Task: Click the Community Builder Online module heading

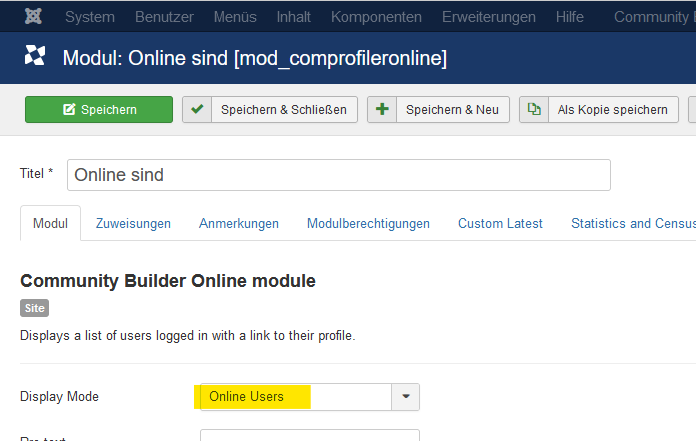Action: [168, 281]
